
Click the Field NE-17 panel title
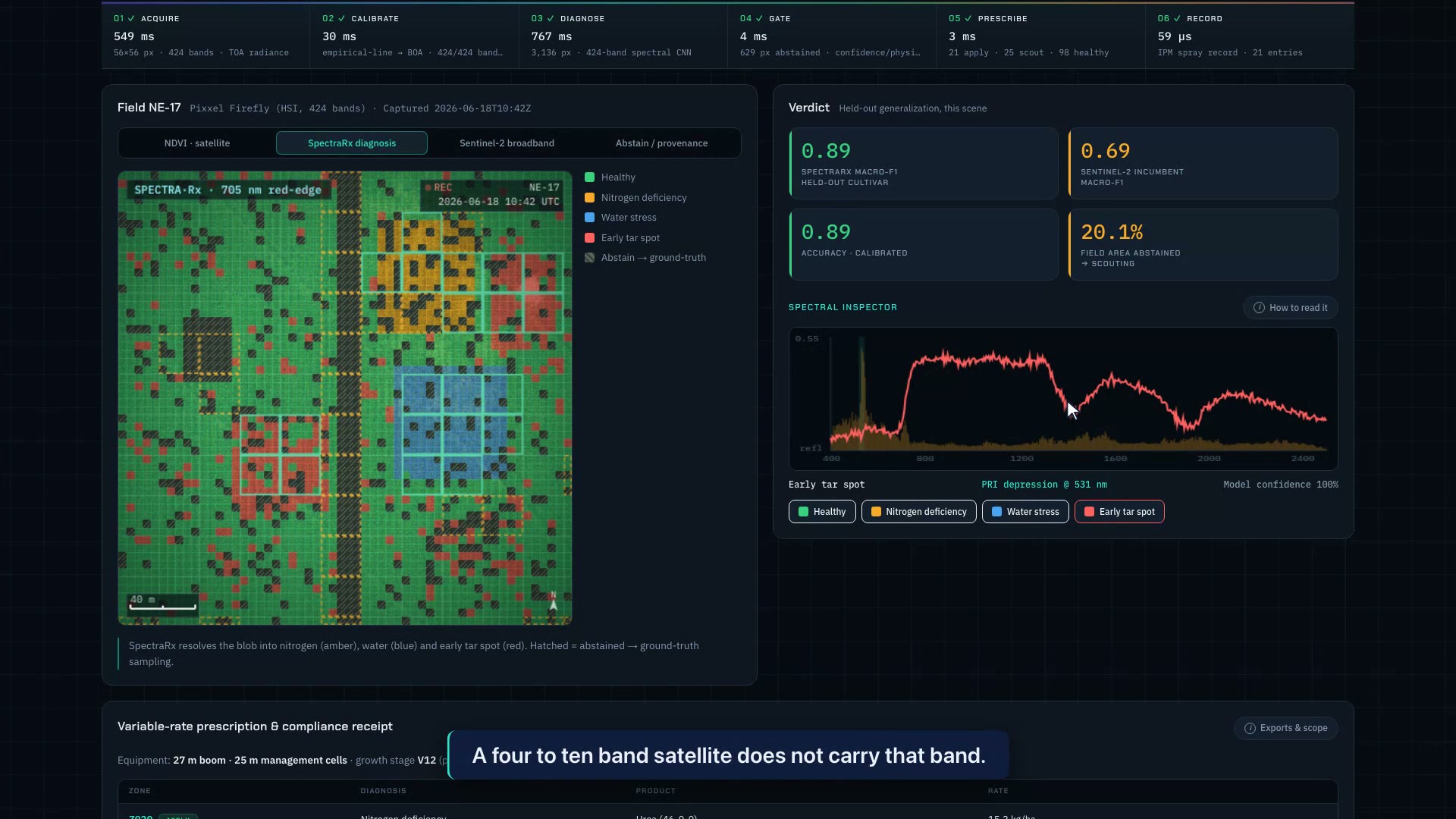click(149, 108)
